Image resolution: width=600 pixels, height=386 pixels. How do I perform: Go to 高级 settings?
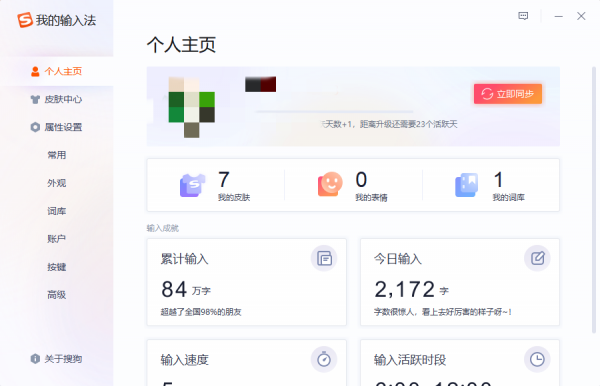click(57, 295)
